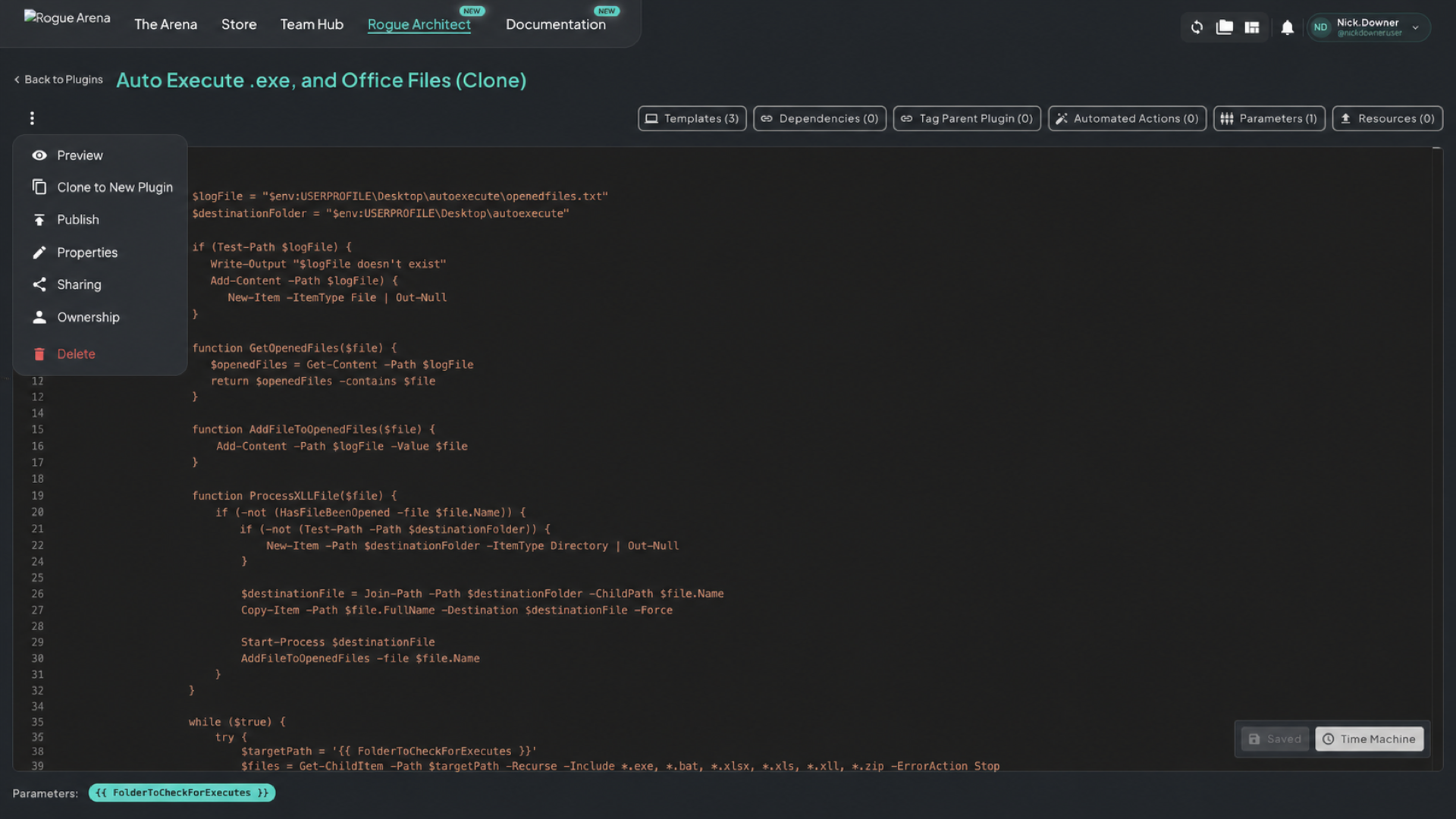Image resolution: width=1456 pixels, height=819 pixels.
Task: Open Ownership option in menu
Action: (x=100, y=317)
